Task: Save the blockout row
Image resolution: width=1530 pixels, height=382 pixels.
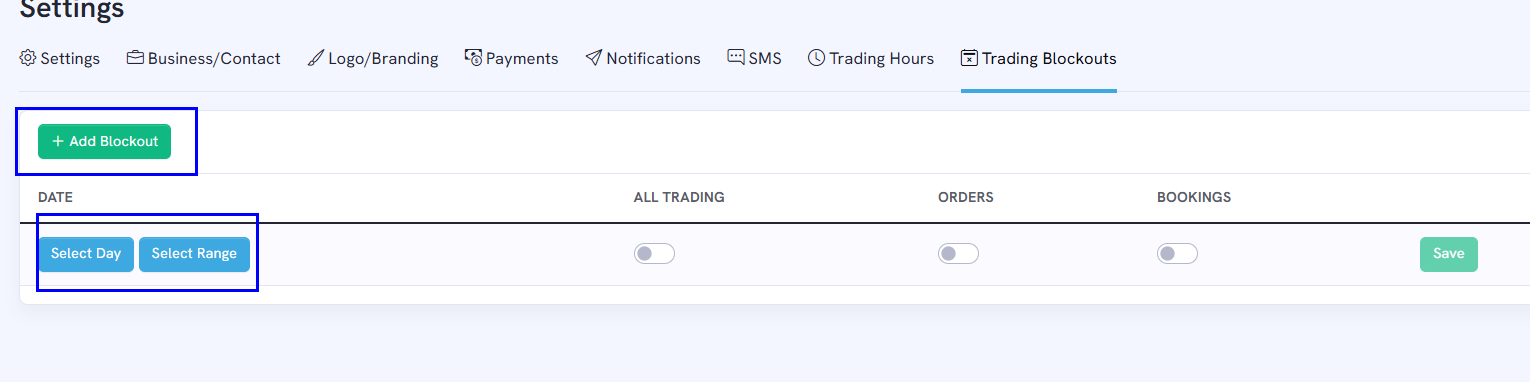Action: [1448, 254]
